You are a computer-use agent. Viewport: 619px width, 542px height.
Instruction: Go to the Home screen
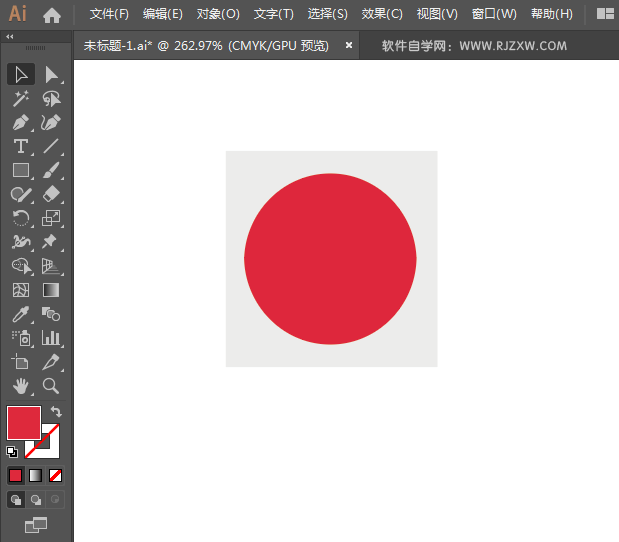(x=52, y=14)
